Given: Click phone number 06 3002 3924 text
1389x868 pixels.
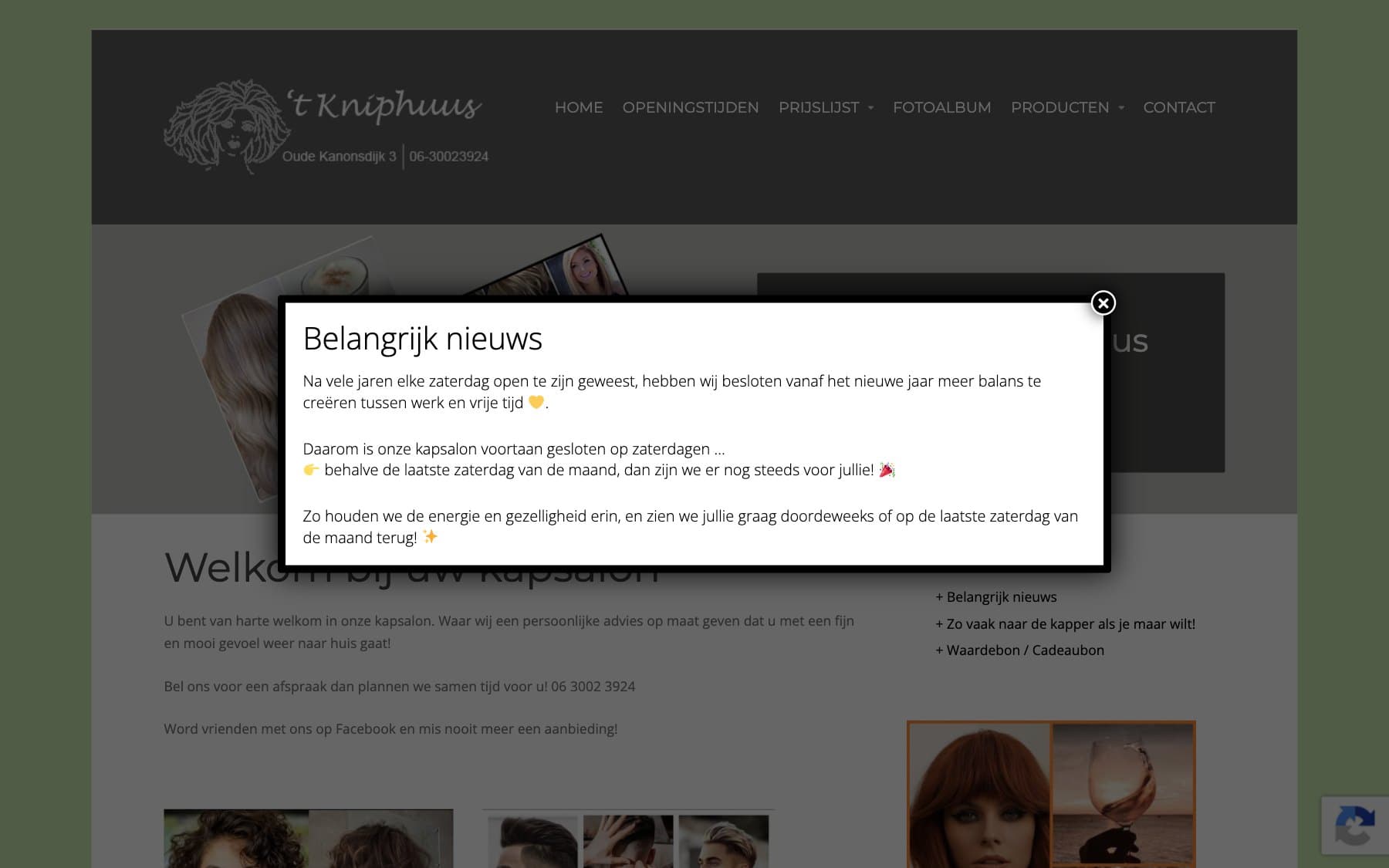Looking at the screenshot, I should [x=593, y=687].
